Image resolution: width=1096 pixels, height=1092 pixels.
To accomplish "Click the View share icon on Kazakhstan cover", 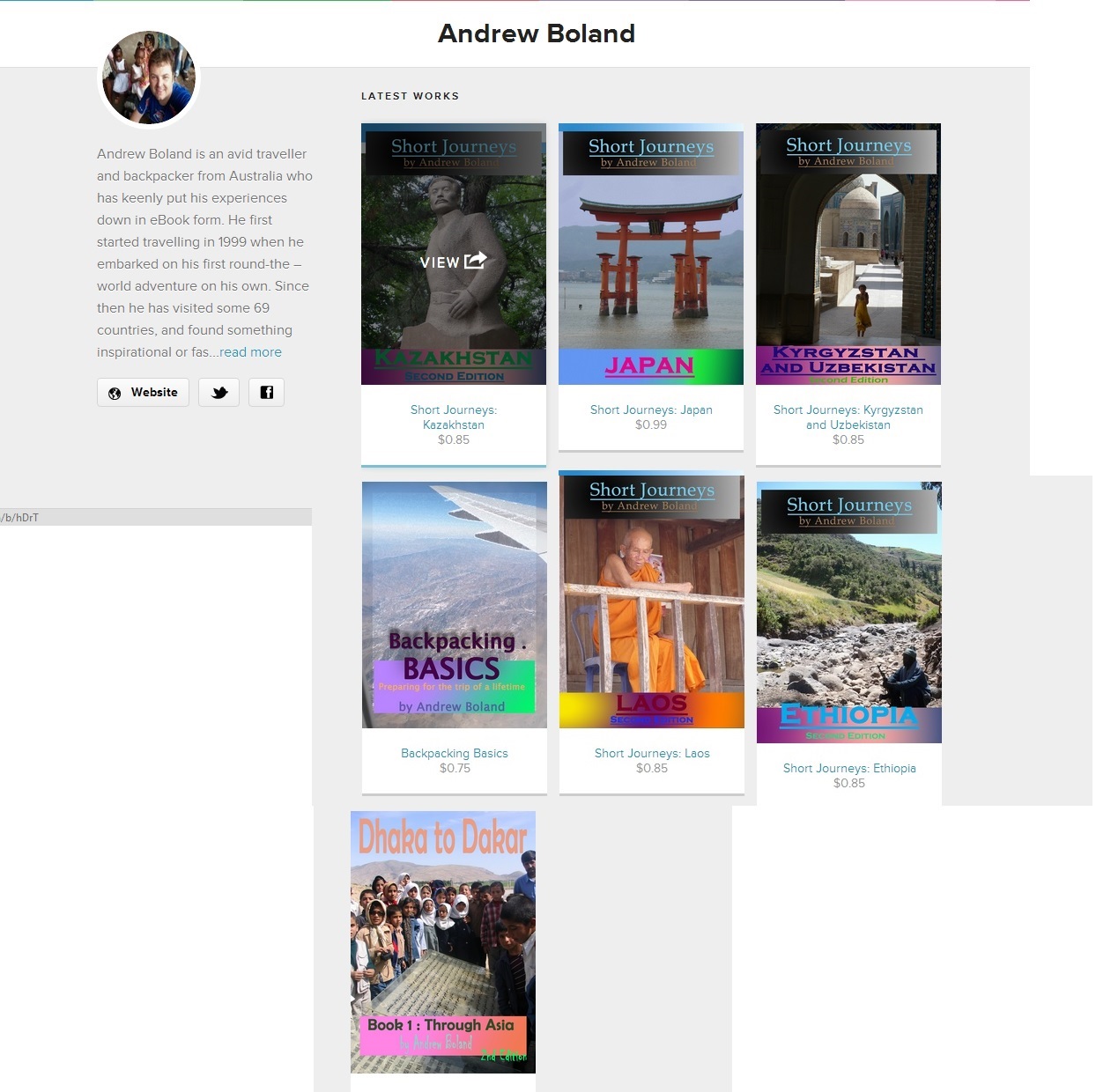I will pos(475,261).
